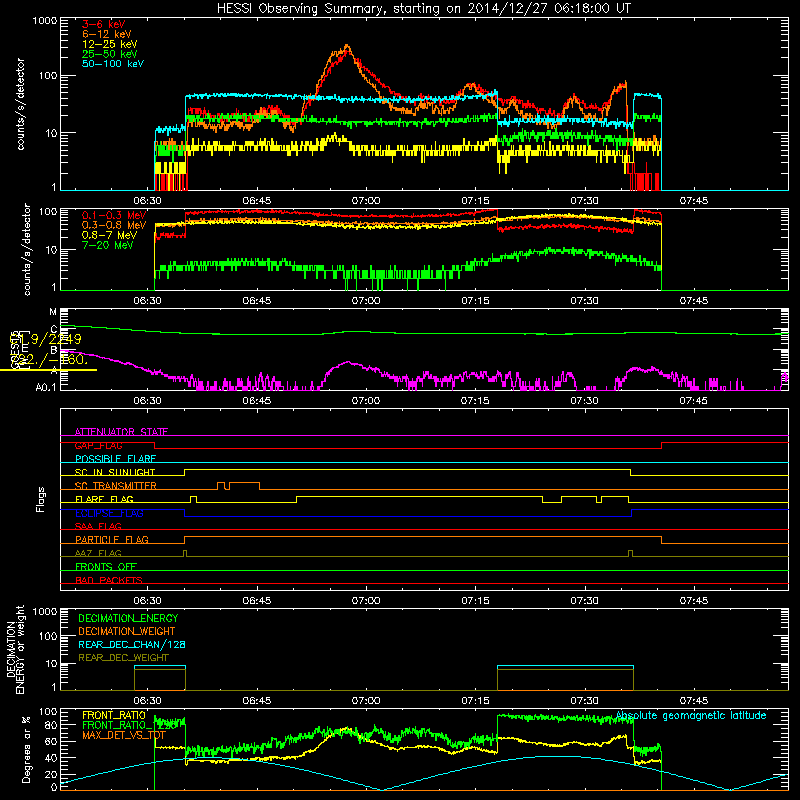The width and height of the screenshot is (800, 800).
Task: Click the 'Absolute geomagnetic latitude' label
Action: 691,715
